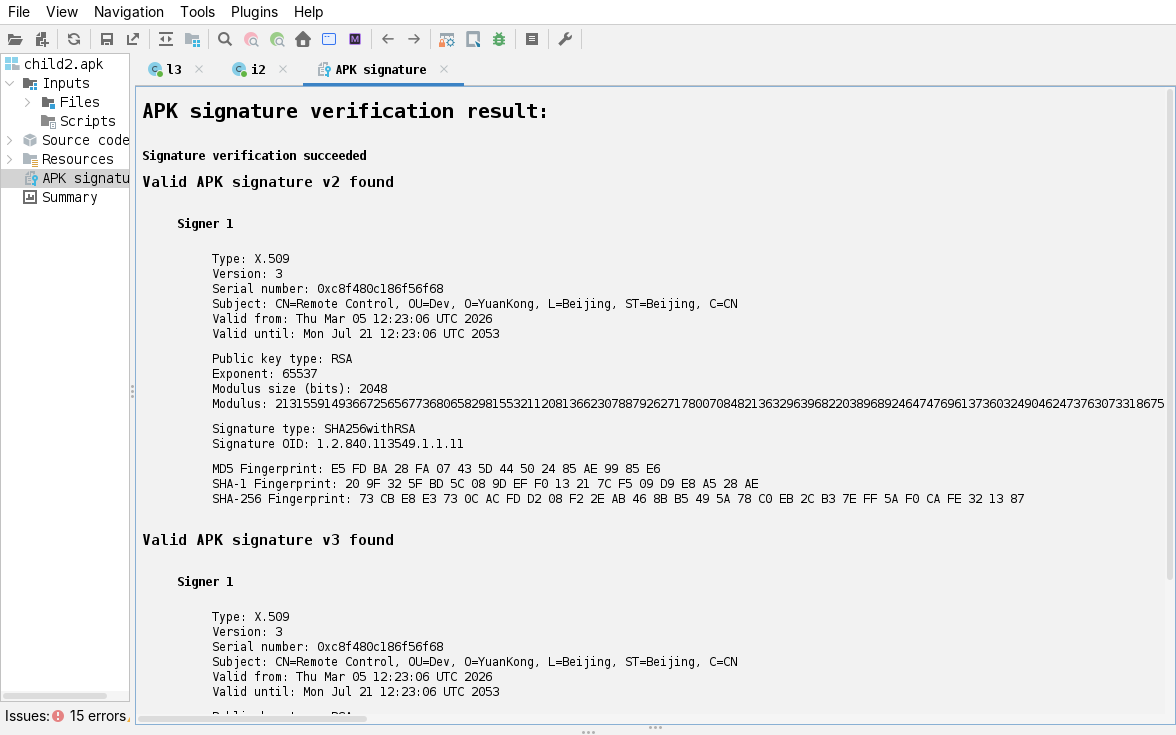Open the View menu
Screen dimensions: 1176x735
click(x=62, y=12)
